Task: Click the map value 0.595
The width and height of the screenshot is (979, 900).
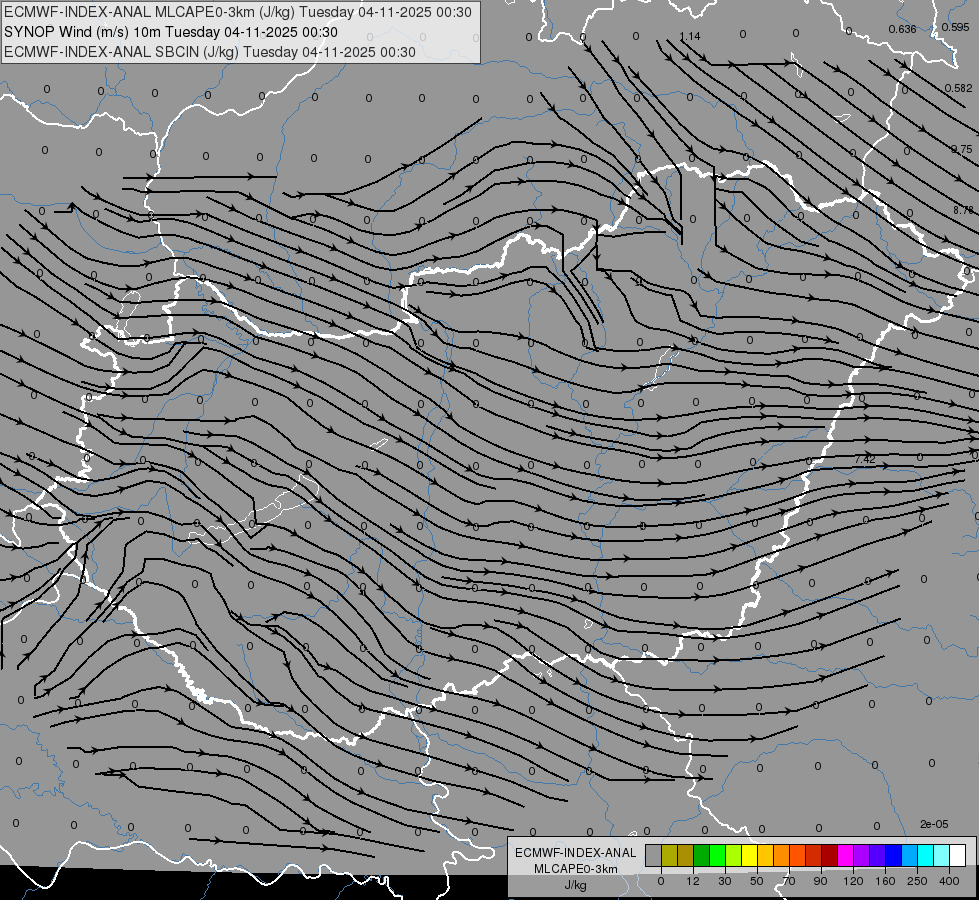Action: pos(956,27)
